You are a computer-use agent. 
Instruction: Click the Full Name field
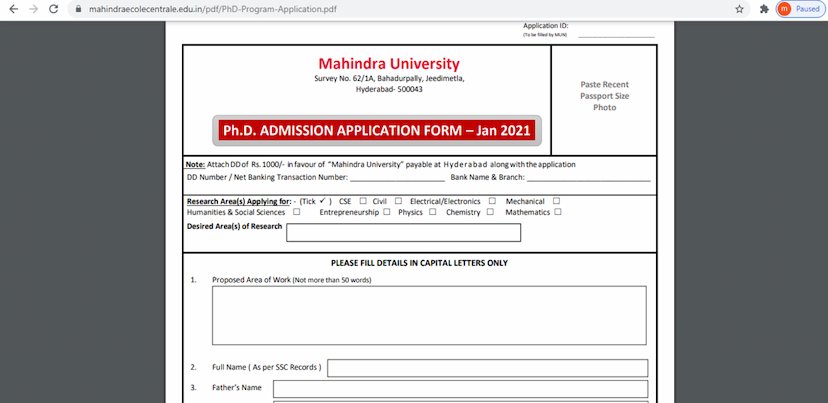pyautogui.click(x=487, y=368)
